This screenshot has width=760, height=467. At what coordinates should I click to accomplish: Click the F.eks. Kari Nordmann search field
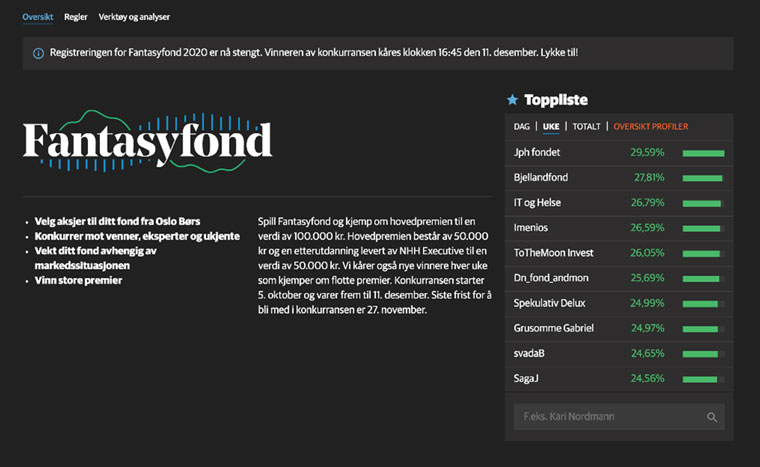click(619, 417)
